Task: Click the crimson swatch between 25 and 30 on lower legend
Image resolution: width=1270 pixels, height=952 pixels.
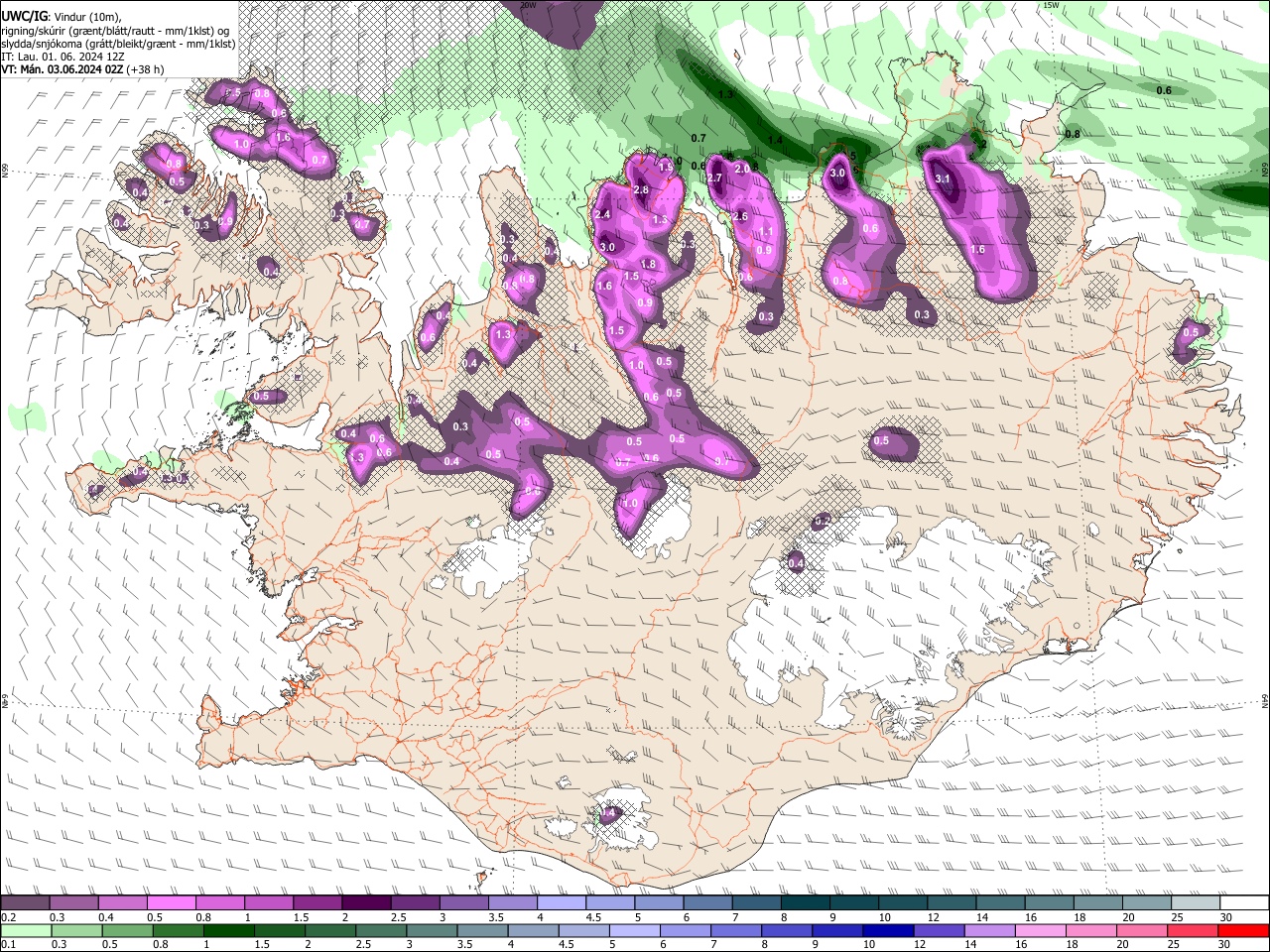Action: pos(1193,931)
